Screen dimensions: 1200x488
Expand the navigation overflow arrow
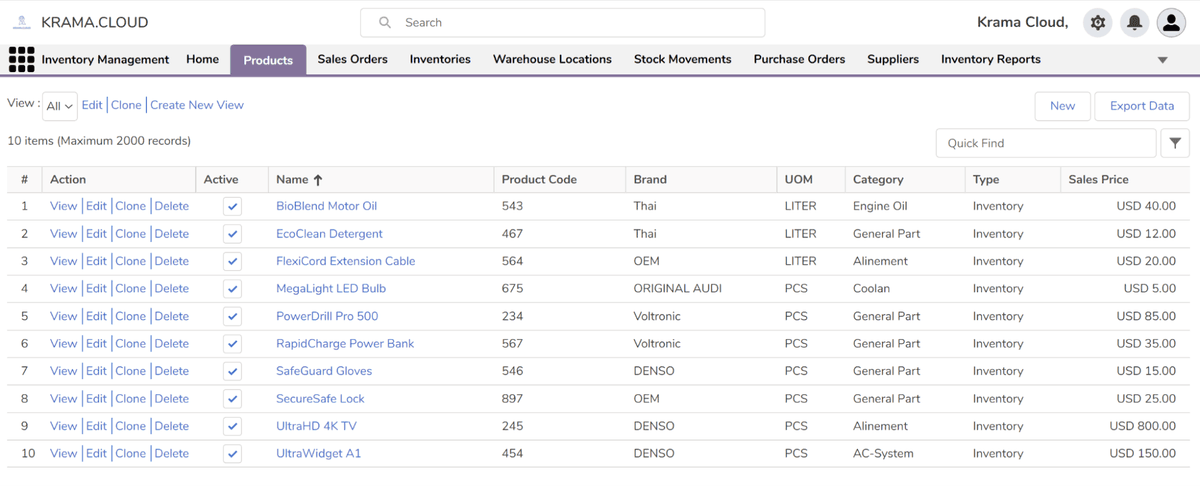click(1162, 60)
